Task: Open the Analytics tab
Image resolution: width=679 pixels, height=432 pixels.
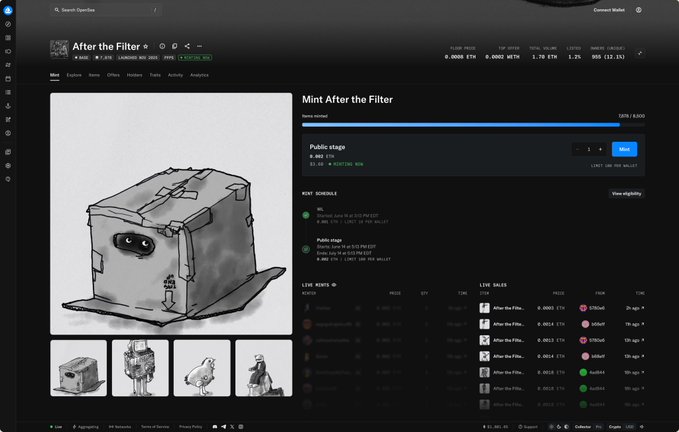Action: click(199, 75)
